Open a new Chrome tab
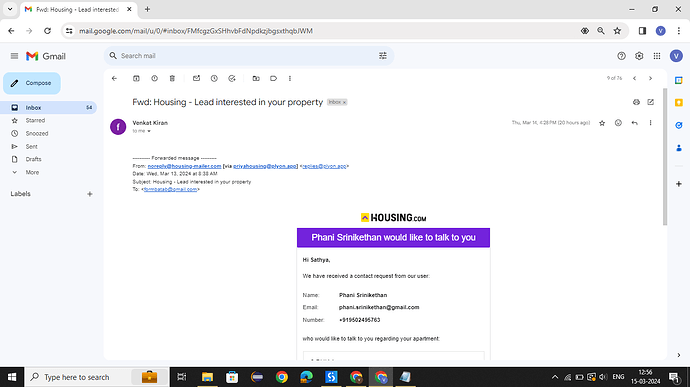 [x=147, y=9]
